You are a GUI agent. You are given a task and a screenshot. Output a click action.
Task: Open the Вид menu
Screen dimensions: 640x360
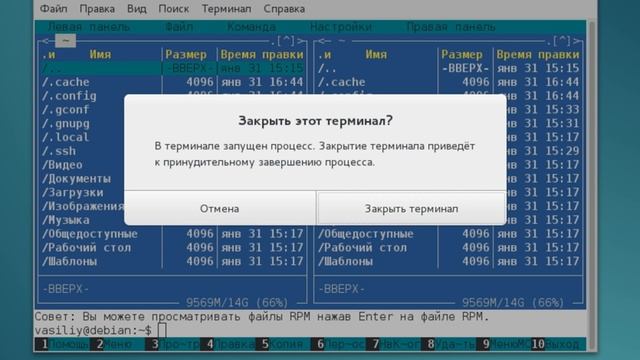(x=137, y=9)
